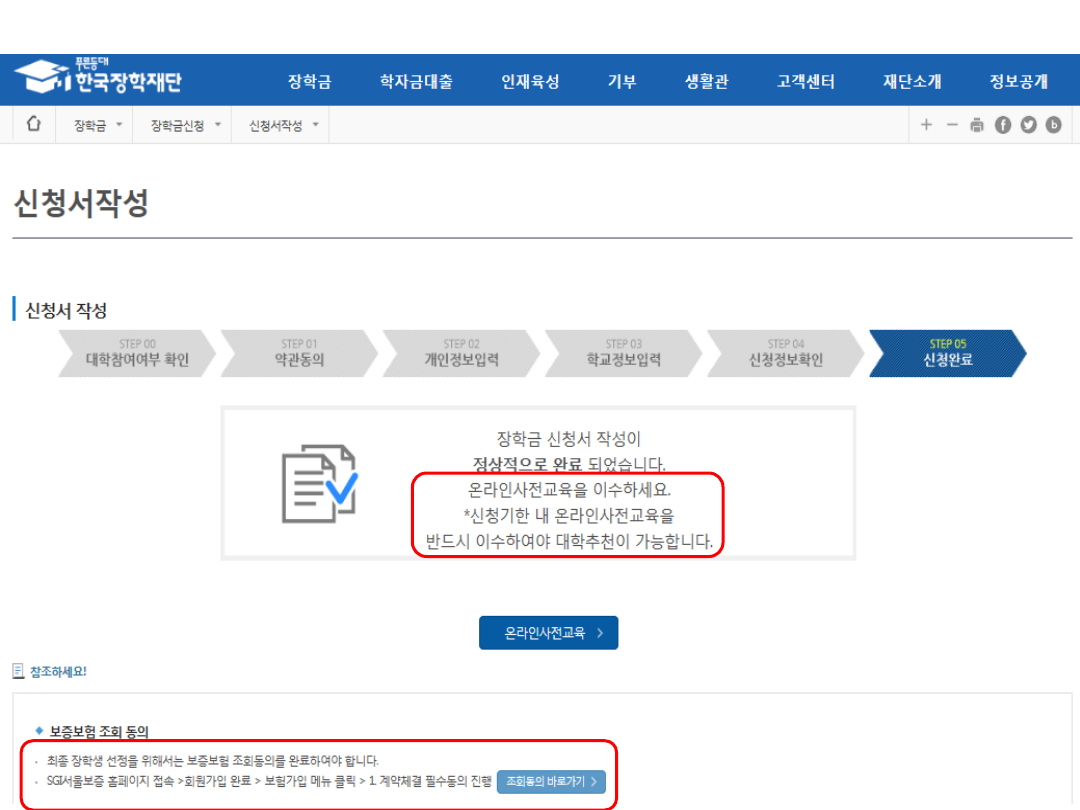Open the 정보공개 menu
This screenshot has width=1080, height=810.
[x=1018, y=82]
